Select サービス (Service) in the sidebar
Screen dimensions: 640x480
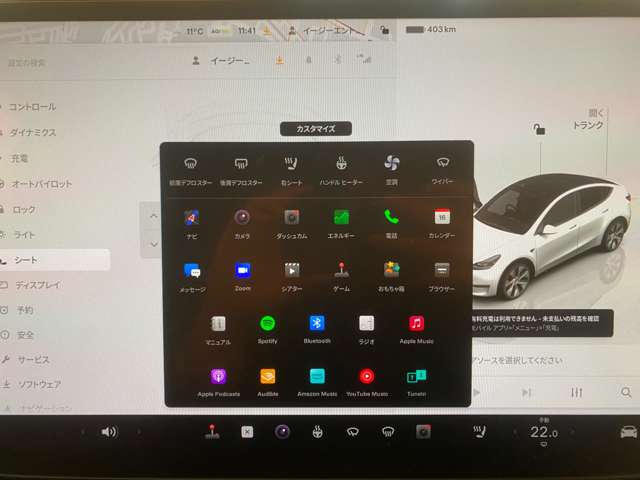tap(33, 360)
